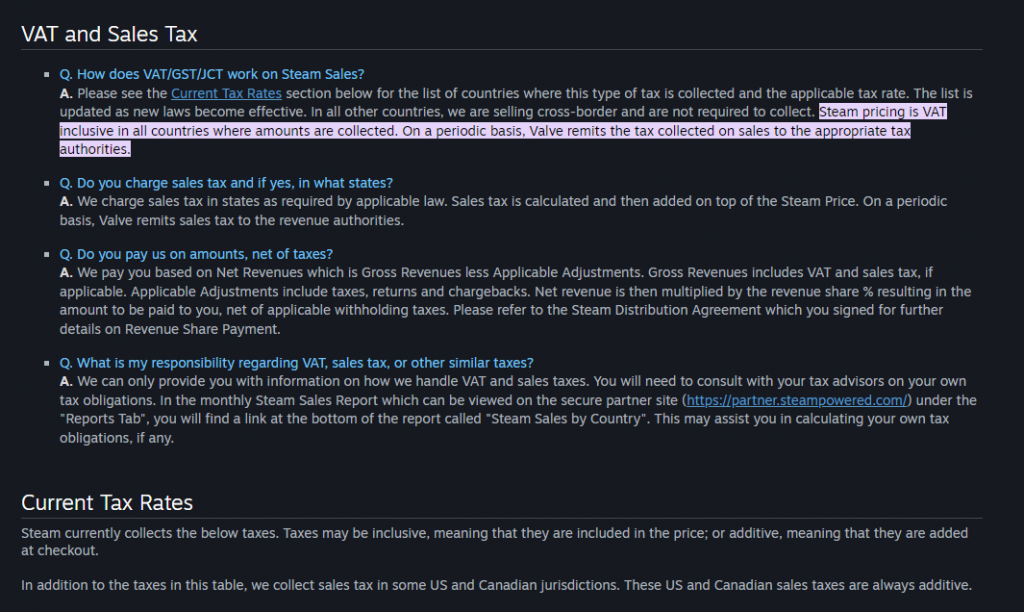
Task: Click bullet marker beside the responsibility question
Action: point(46,363)
